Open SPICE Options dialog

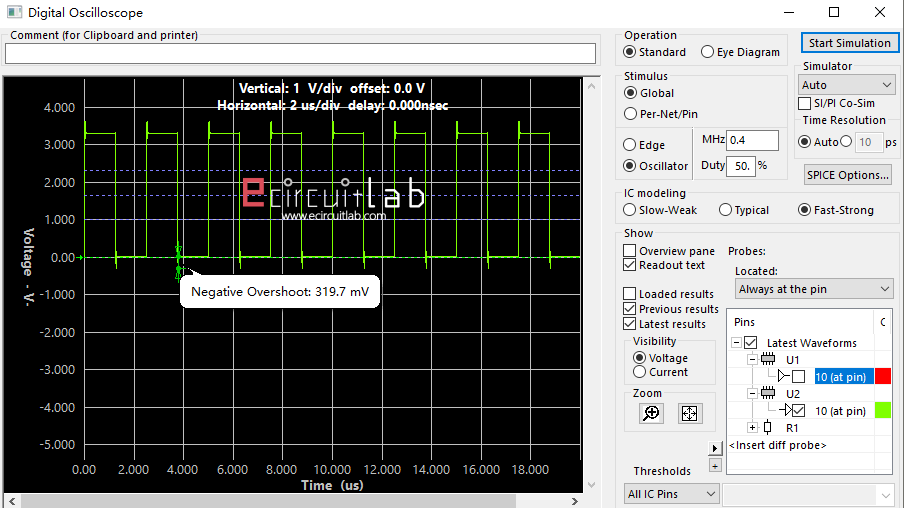click(x=848, y=175)
